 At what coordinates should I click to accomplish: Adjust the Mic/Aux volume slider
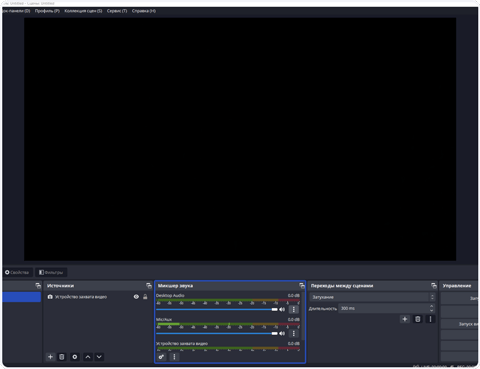click(217, 333)
